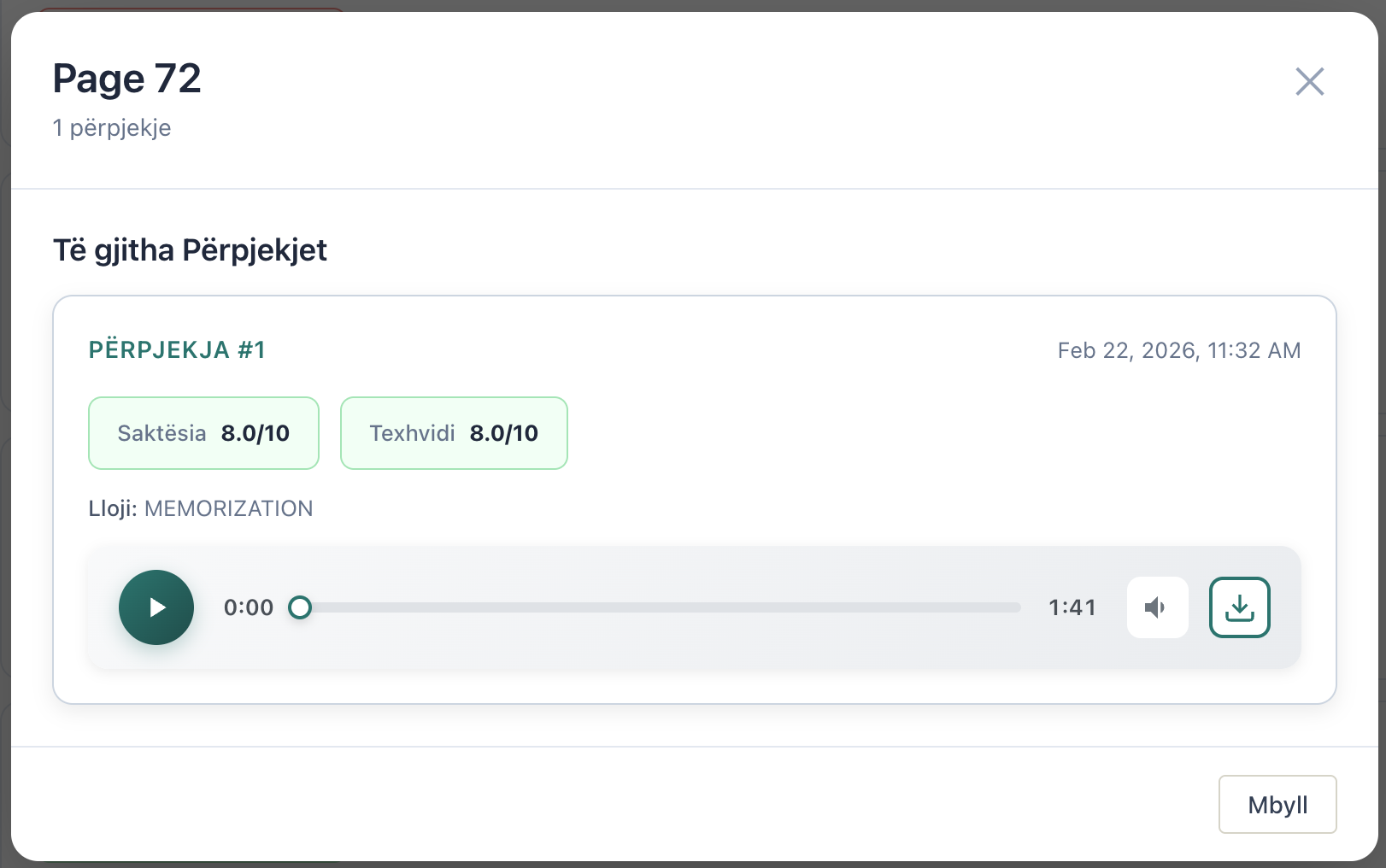
Task: Download the recording audio file
Action: pyautogui.click(x=1239, y=607)
